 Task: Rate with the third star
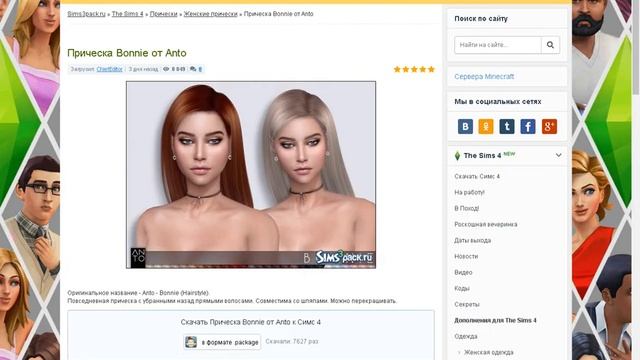[414, 69]
